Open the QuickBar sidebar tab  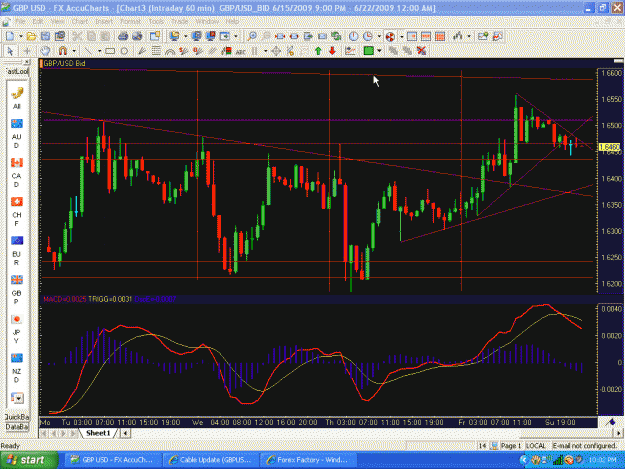pos(16,417)
